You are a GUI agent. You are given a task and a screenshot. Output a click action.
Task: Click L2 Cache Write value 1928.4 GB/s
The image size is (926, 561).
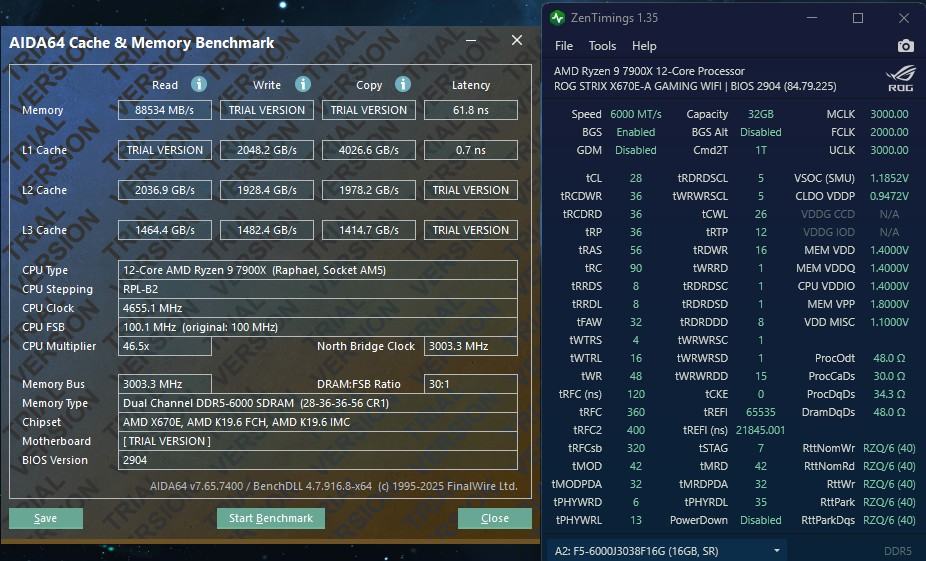(x=267, y=190)
